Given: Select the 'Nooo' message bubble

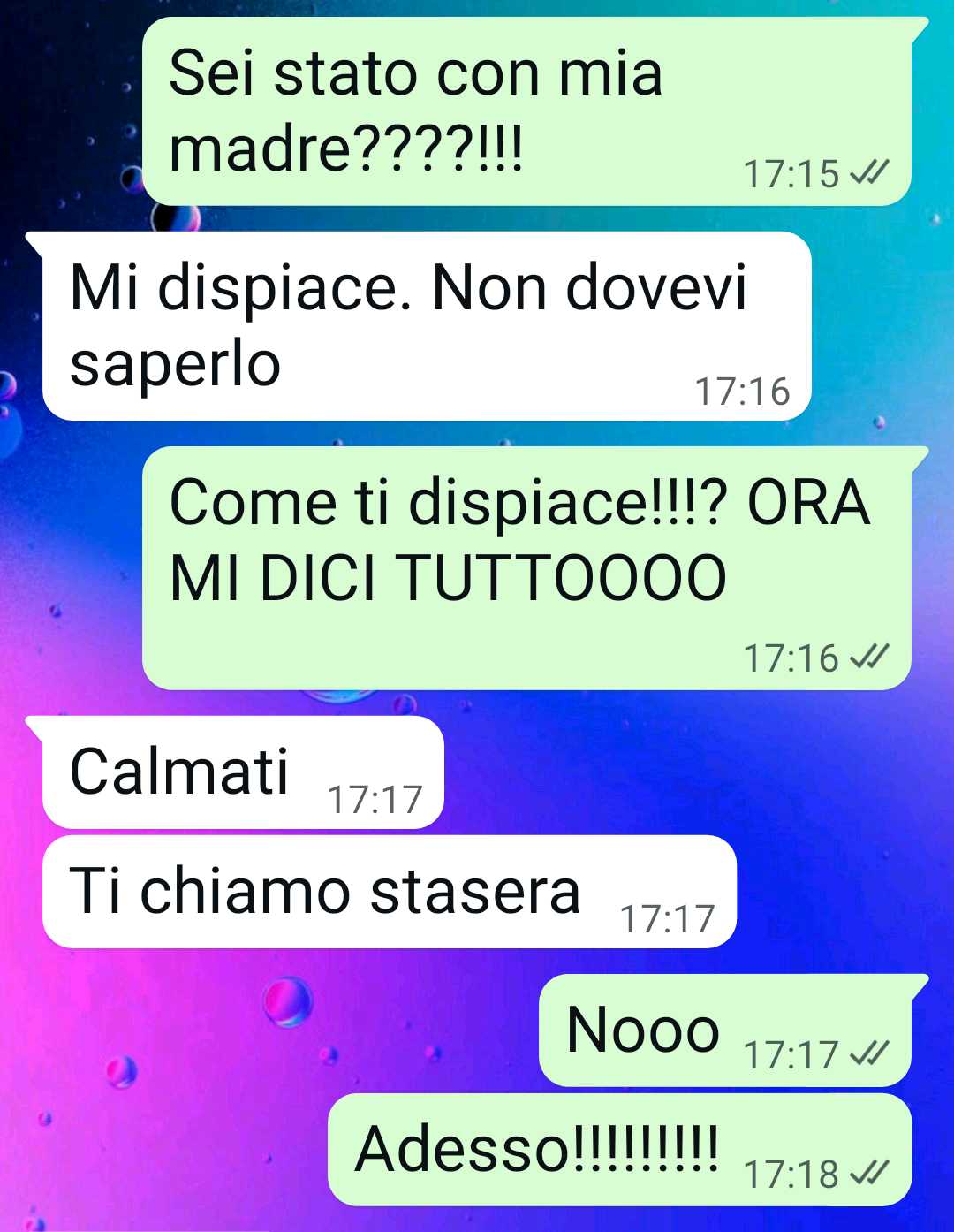Looking at the screenshot, I should [x=732, y=1030].
